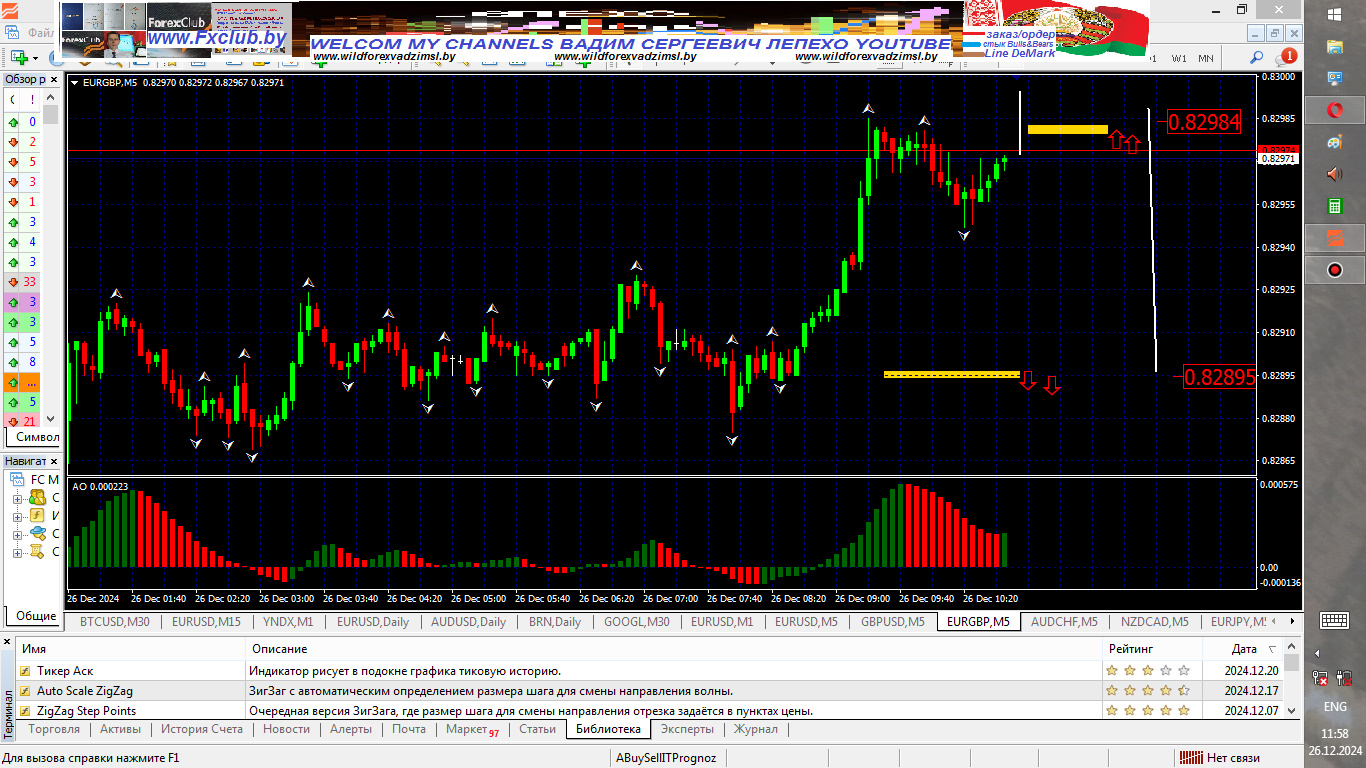
Task: Open the Windows Start button
Action: point(1334,14)
